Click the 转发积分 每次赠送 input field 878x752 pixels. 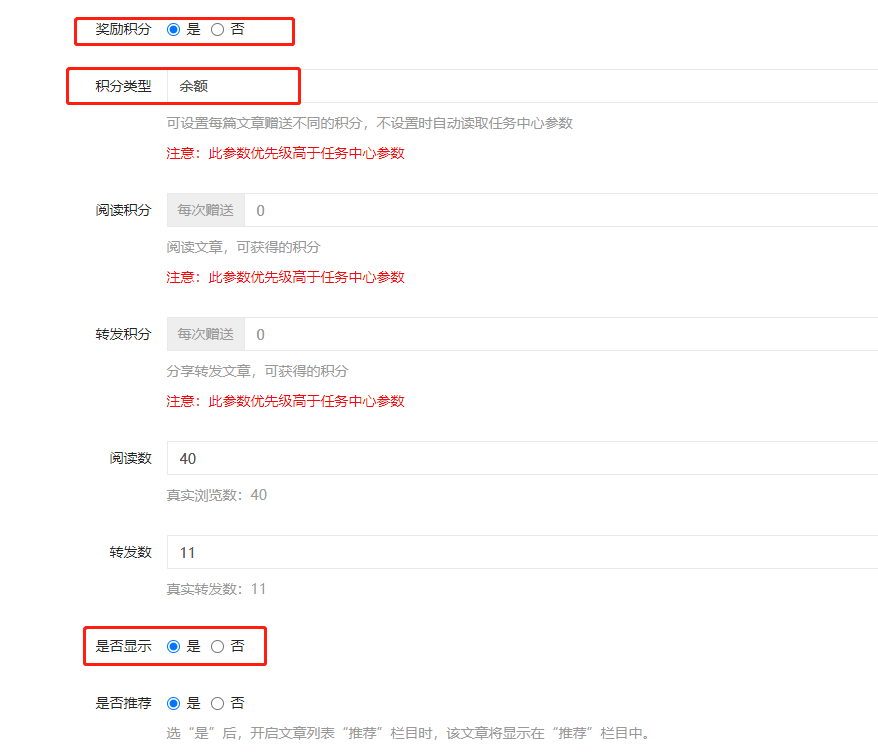pyautogui.click(x=561, y=334)
